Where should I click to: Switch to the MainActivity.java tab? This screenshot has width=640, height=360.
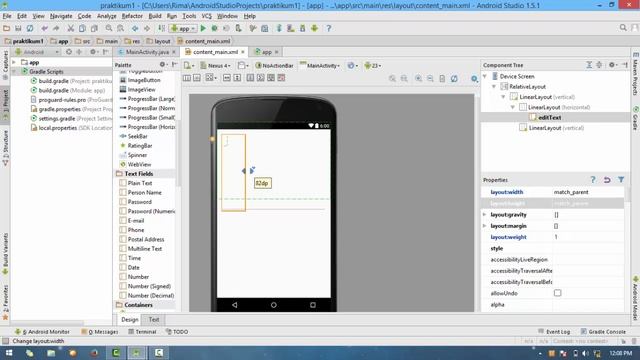(x=147, y=52)
